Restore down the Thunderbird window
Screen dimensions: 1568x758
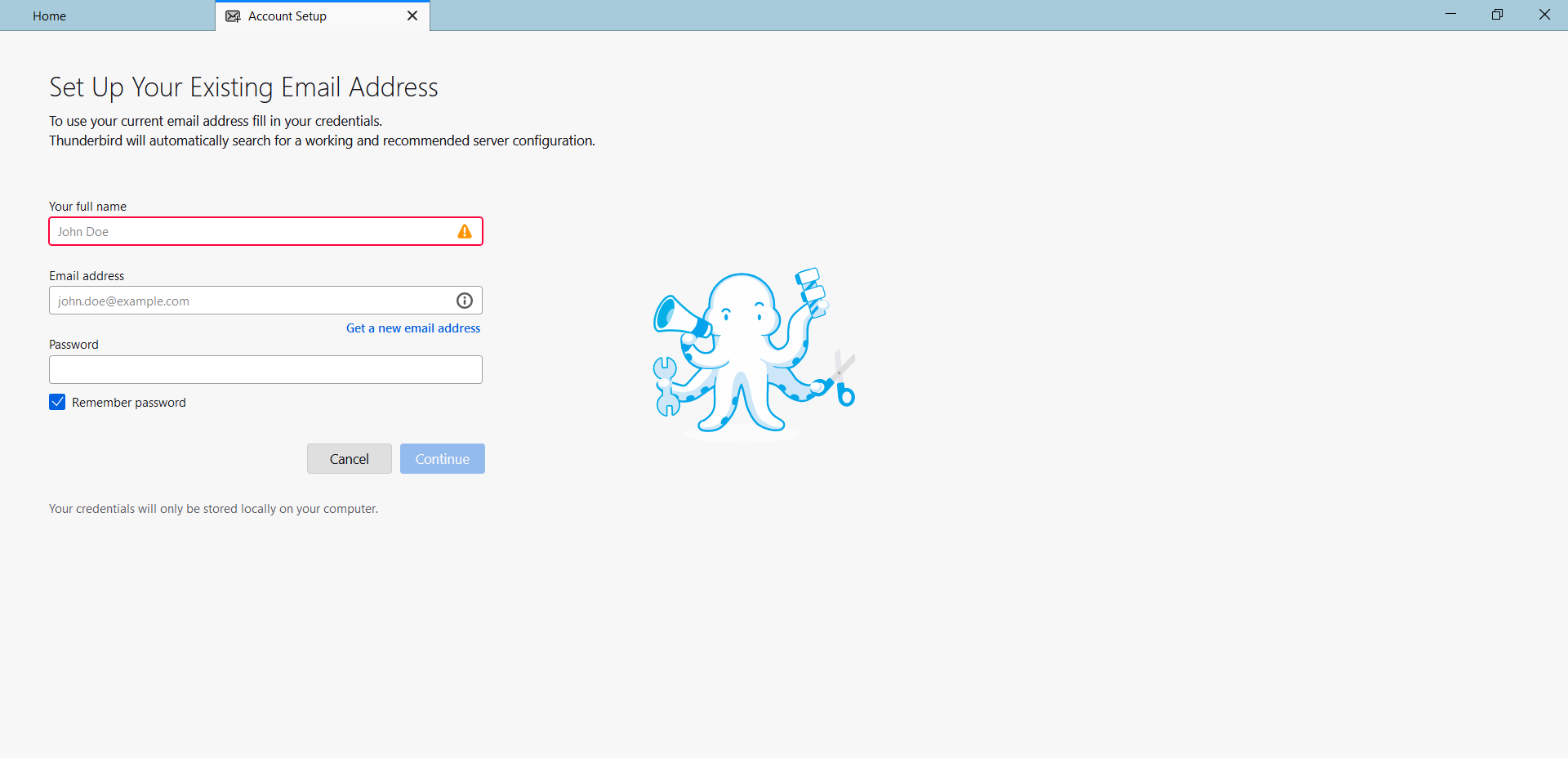click(1498, 14)
